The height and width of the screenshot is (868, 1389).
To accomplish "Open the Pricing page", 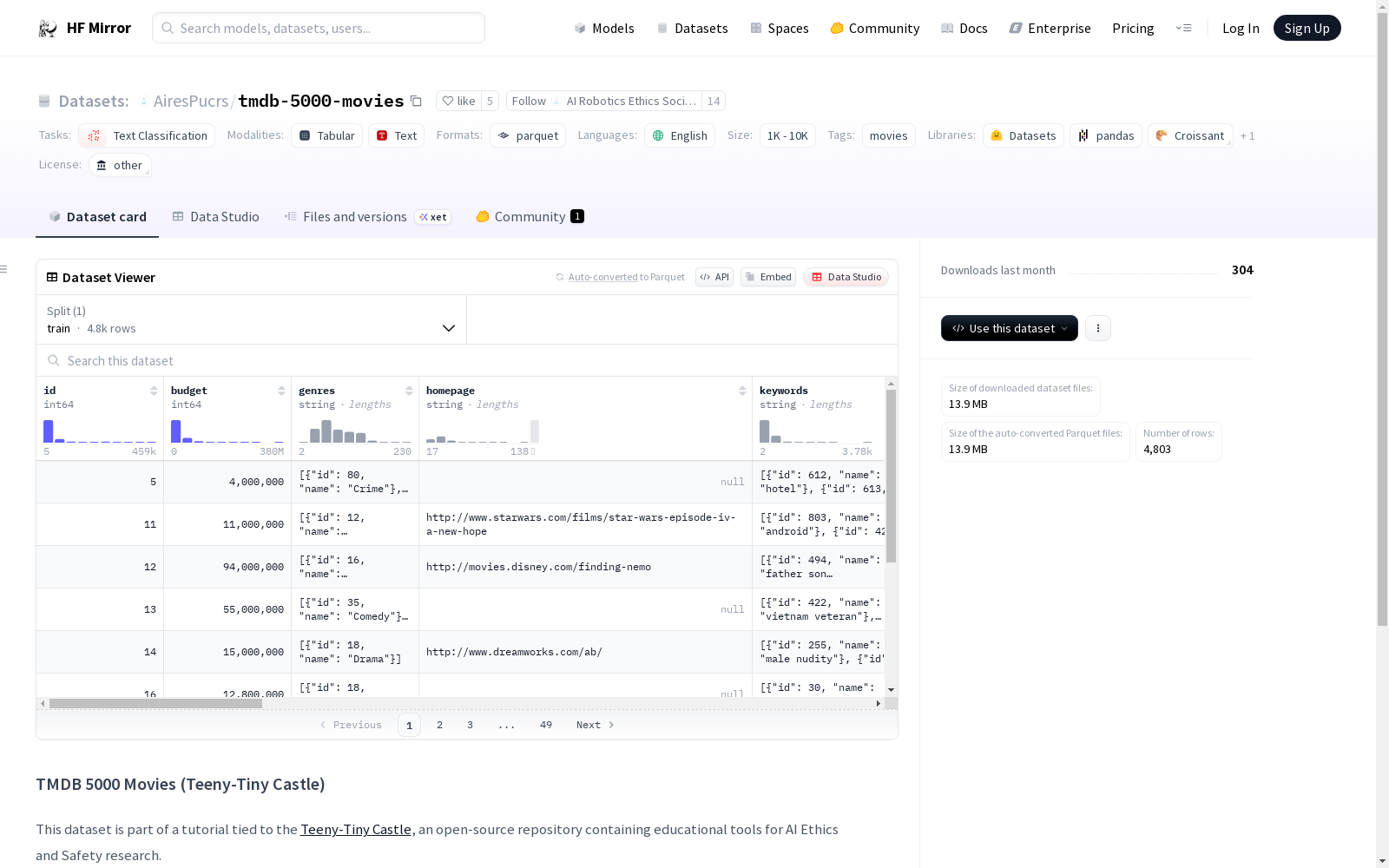I will click(1133, 28).
